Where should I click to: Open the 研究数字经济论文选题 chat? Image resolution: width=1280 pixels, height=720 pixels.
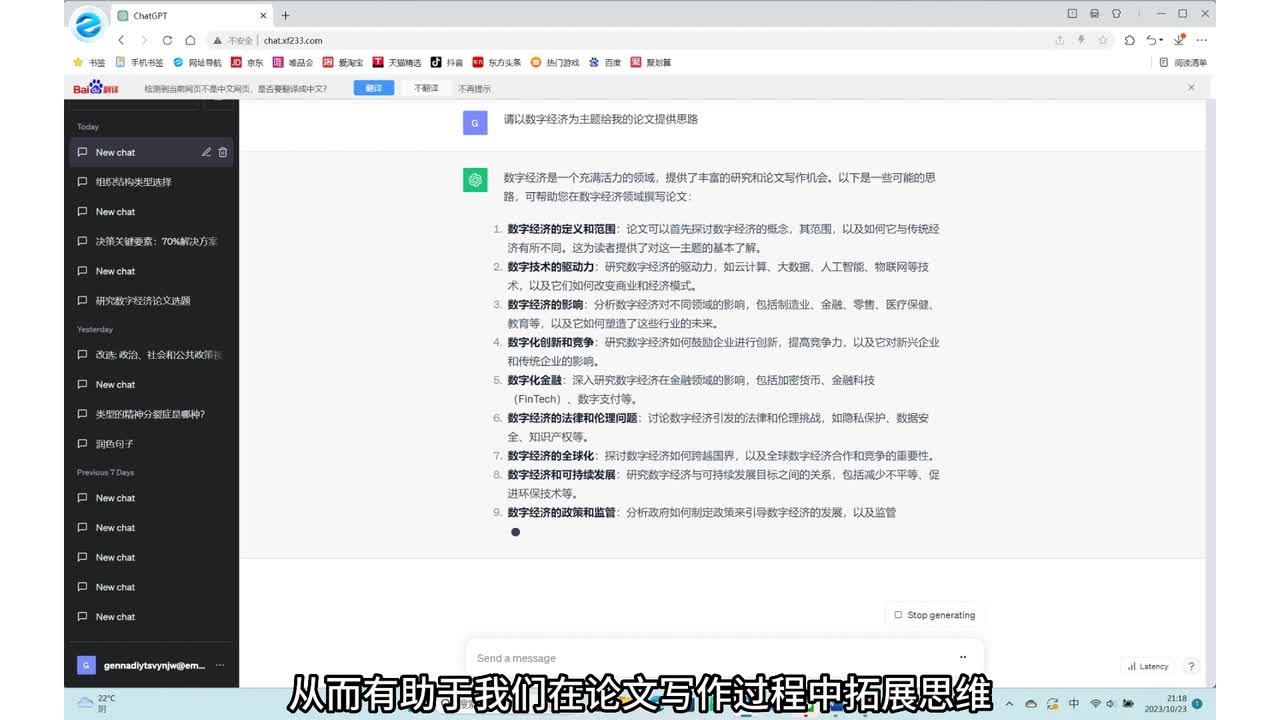(143, 301)
